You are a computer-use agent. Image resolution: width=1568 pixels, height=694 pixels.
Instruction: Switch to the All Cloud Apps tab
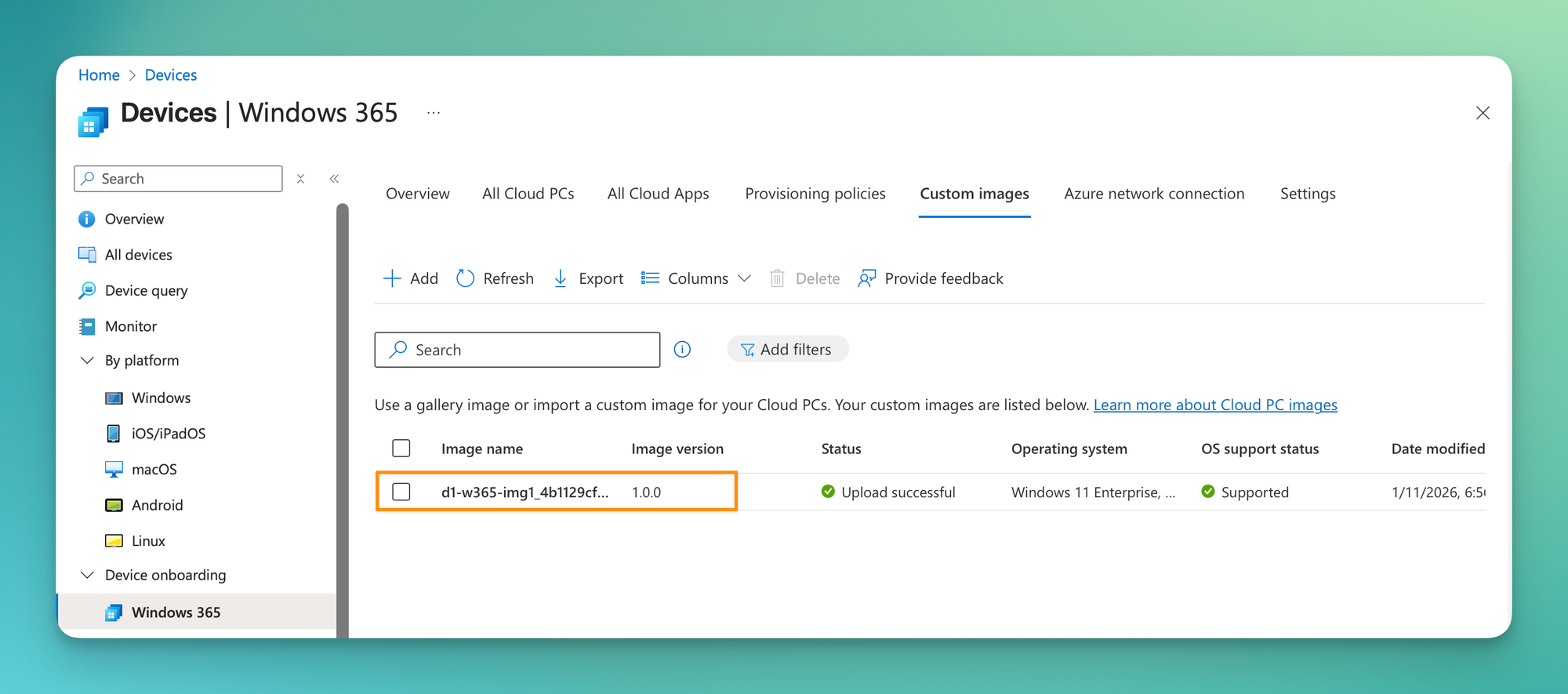[659, 194]
